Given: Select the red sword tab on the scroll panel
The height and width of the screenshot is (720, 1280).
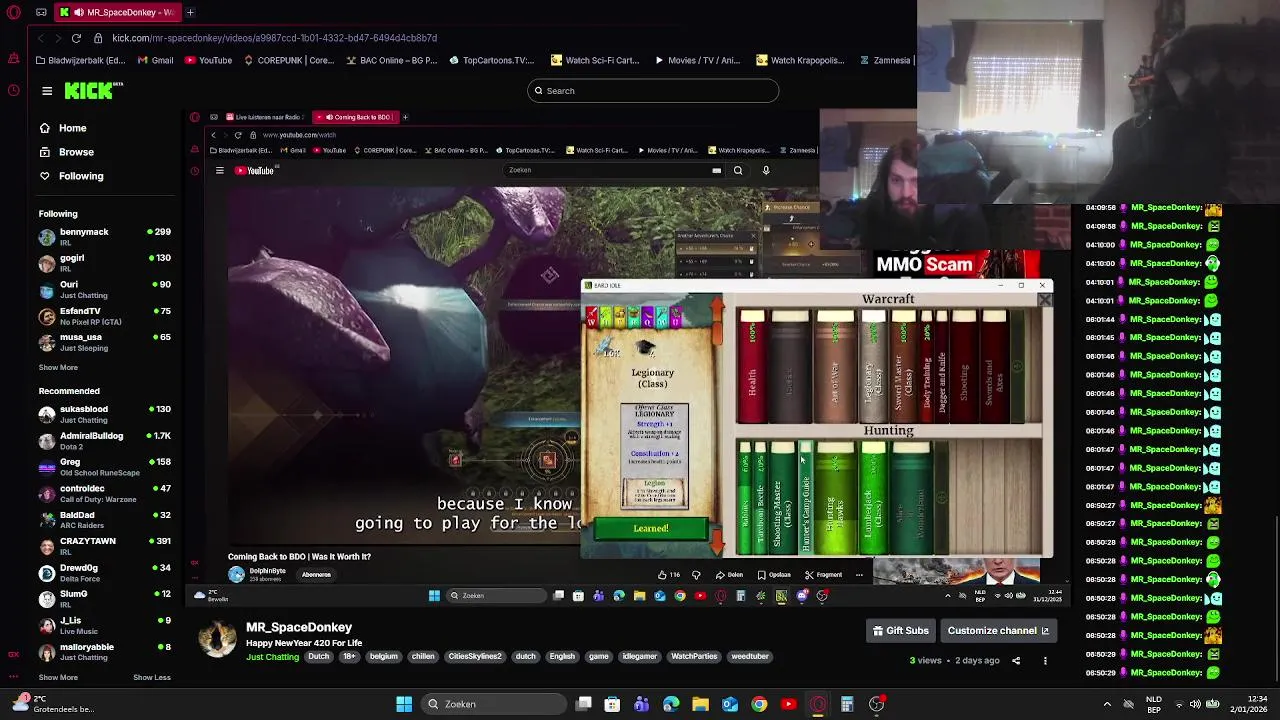Looking at the screenshot, I should coord(591,318).
